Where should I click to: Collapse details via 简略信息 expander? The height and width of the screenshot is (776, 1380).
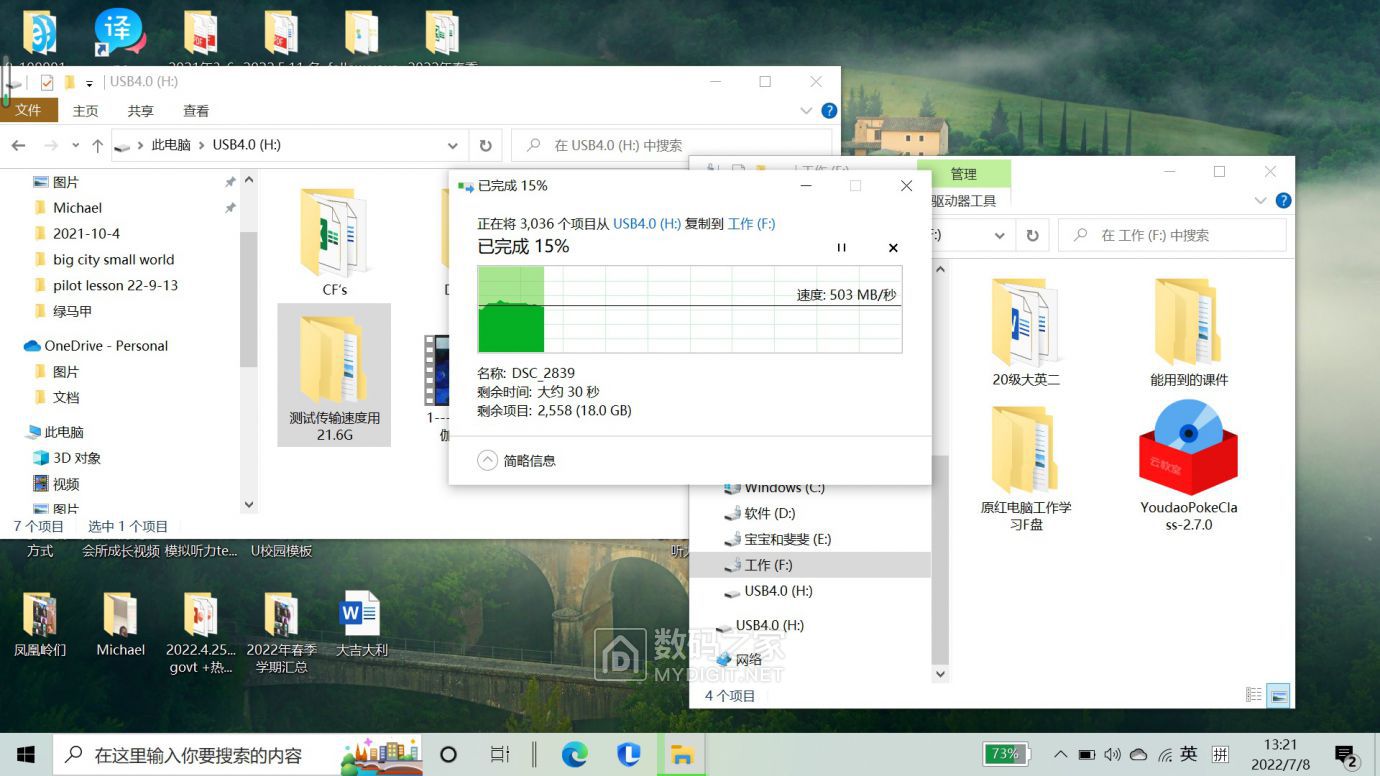coord(488,460)
